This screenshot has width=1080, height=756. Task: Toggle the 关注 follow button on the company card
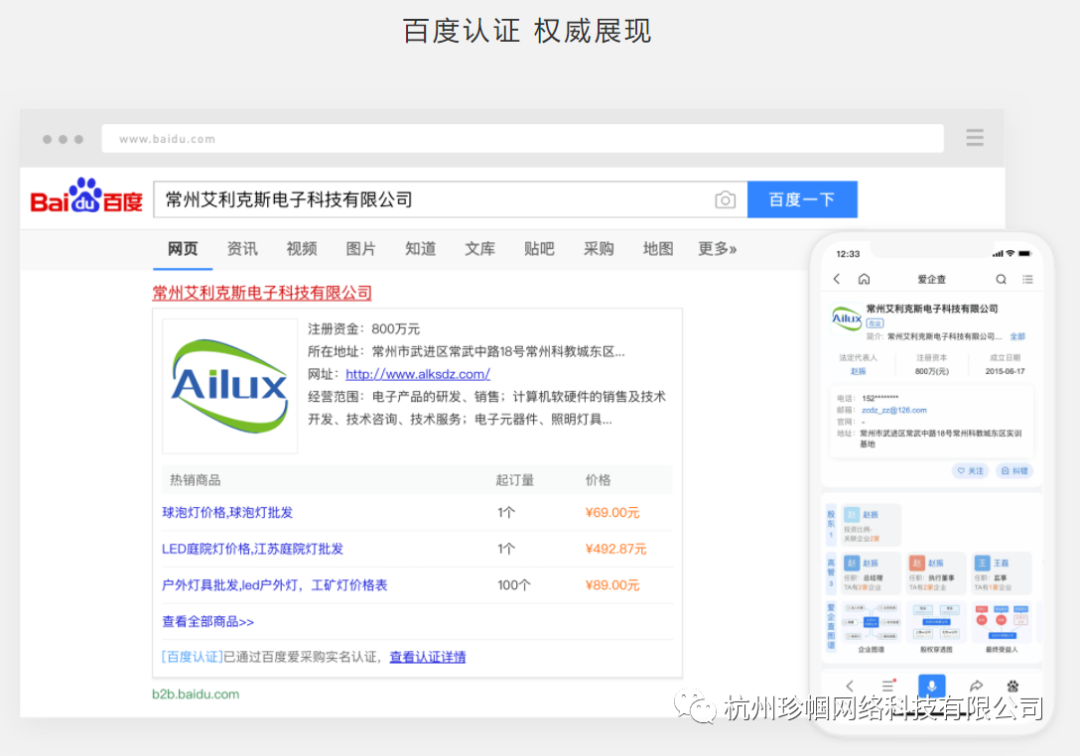point(968,470)
